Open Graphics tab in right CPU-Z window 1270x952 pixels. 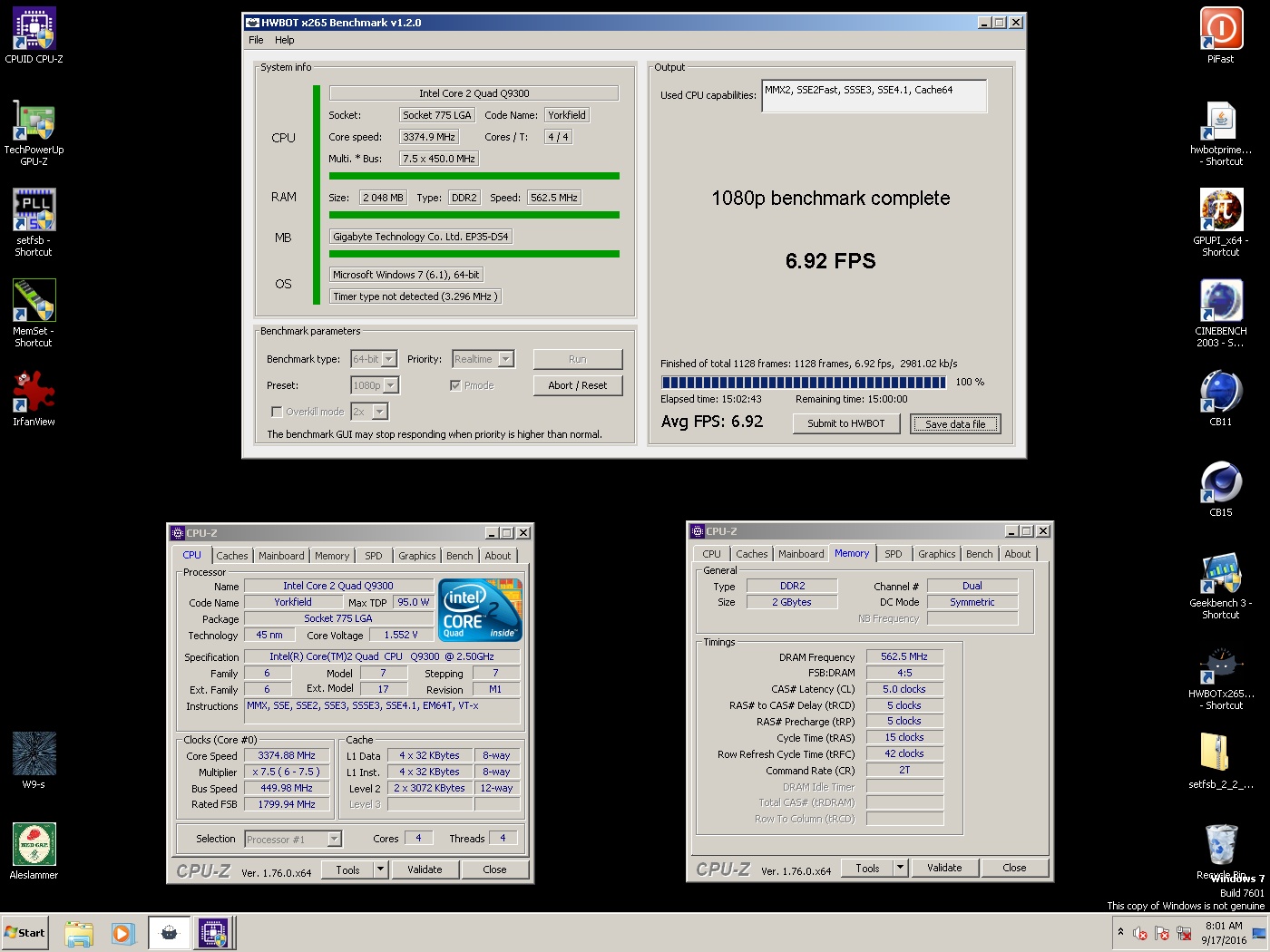coord(937,554)
